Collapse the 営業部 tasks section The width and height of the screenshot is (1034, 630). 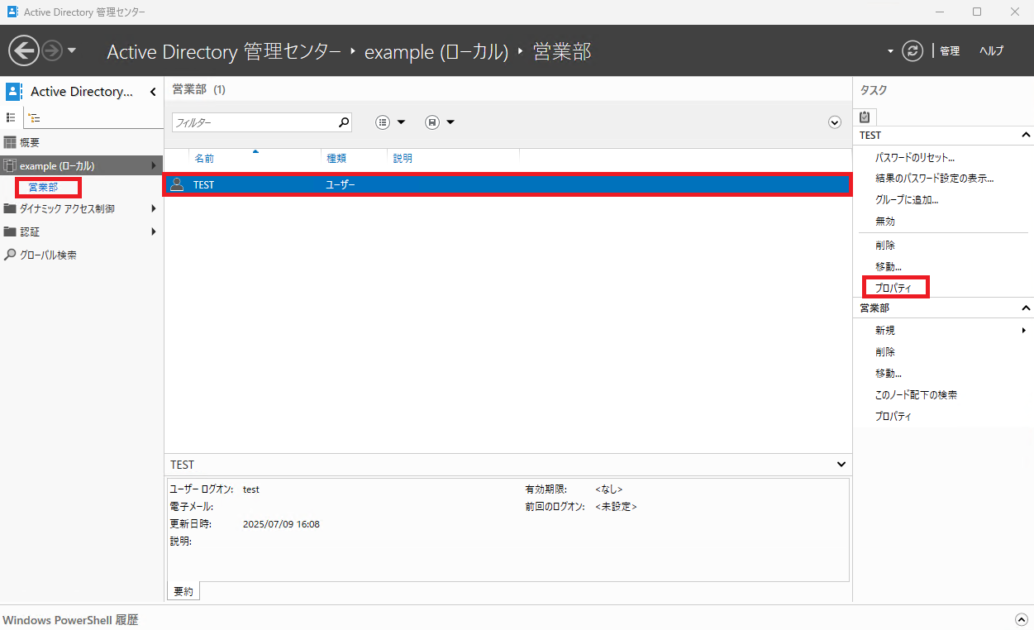1025,308
